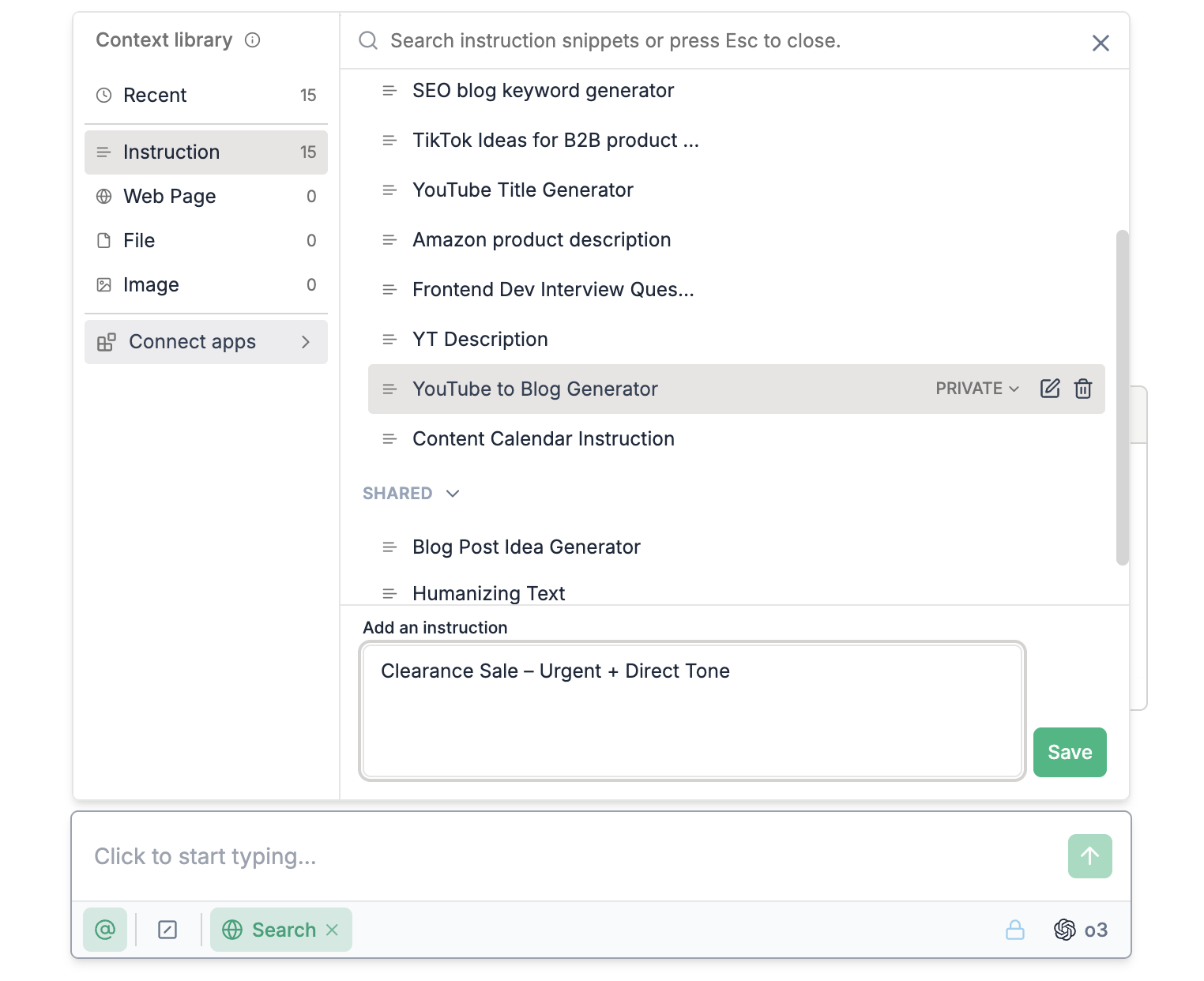
Task: Edit the YouTube to Blog Generator instruction
Action: pos(1050,389)
